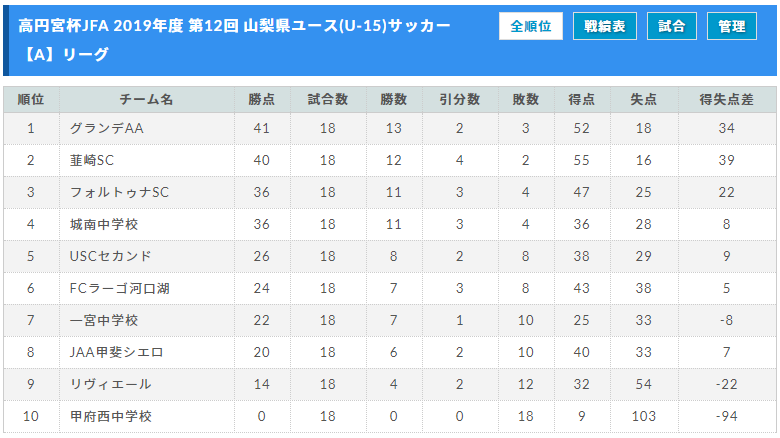The image size is (780, 438).
Task: Click team 甲府西中学校
Action: click(x=111, y=416)
